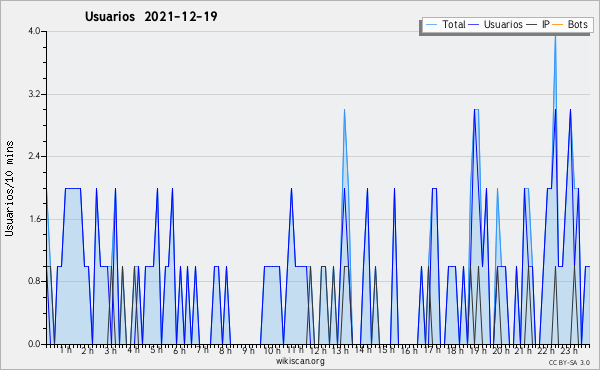Click the 4.0 y-axis value

click(34, 31)
